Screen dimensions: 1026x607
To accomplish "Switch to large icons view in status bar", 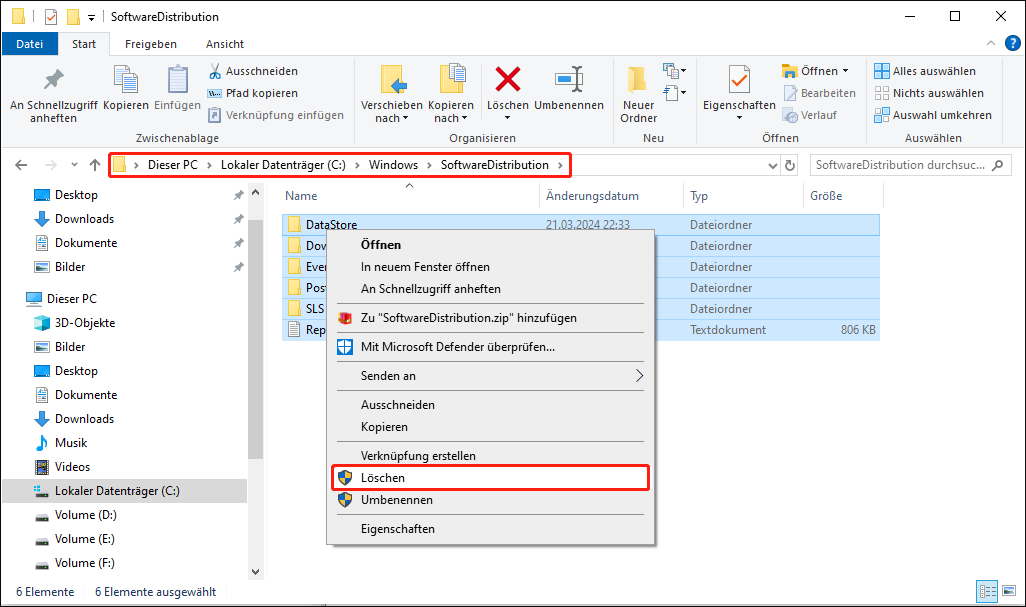I will point(1009,591).
